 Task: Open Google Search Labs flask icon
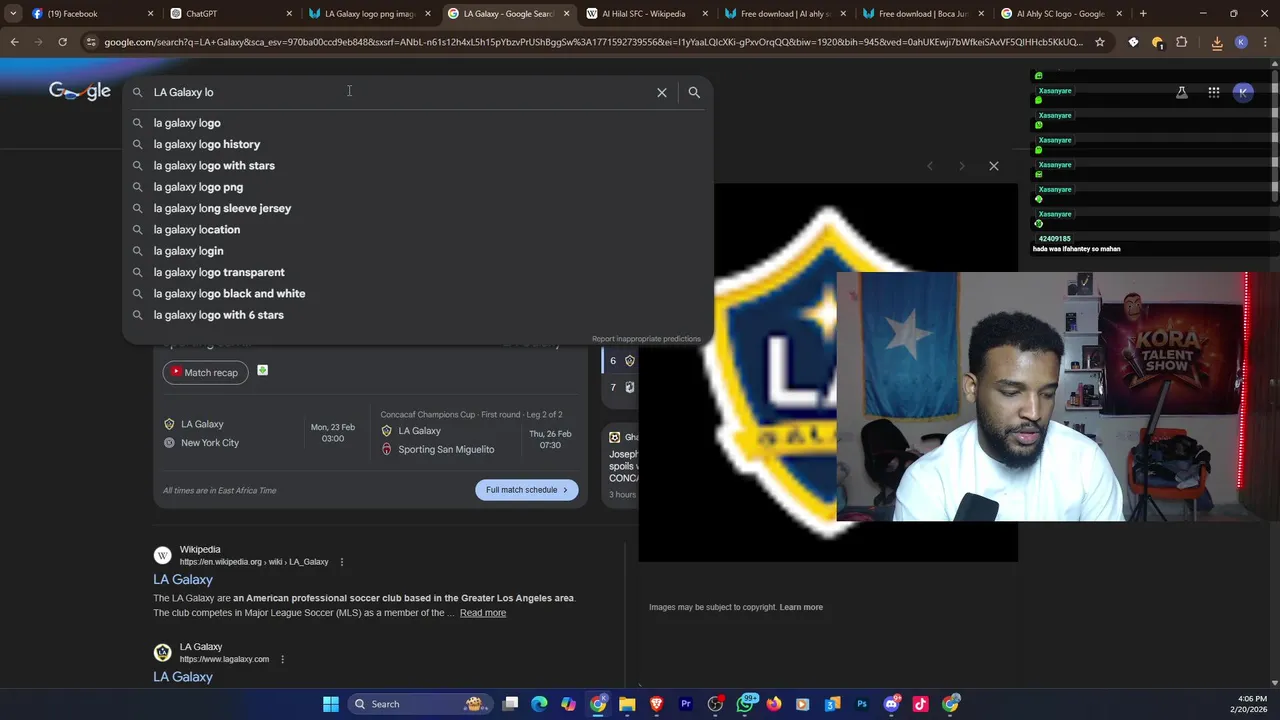(x=1181, y=92)
